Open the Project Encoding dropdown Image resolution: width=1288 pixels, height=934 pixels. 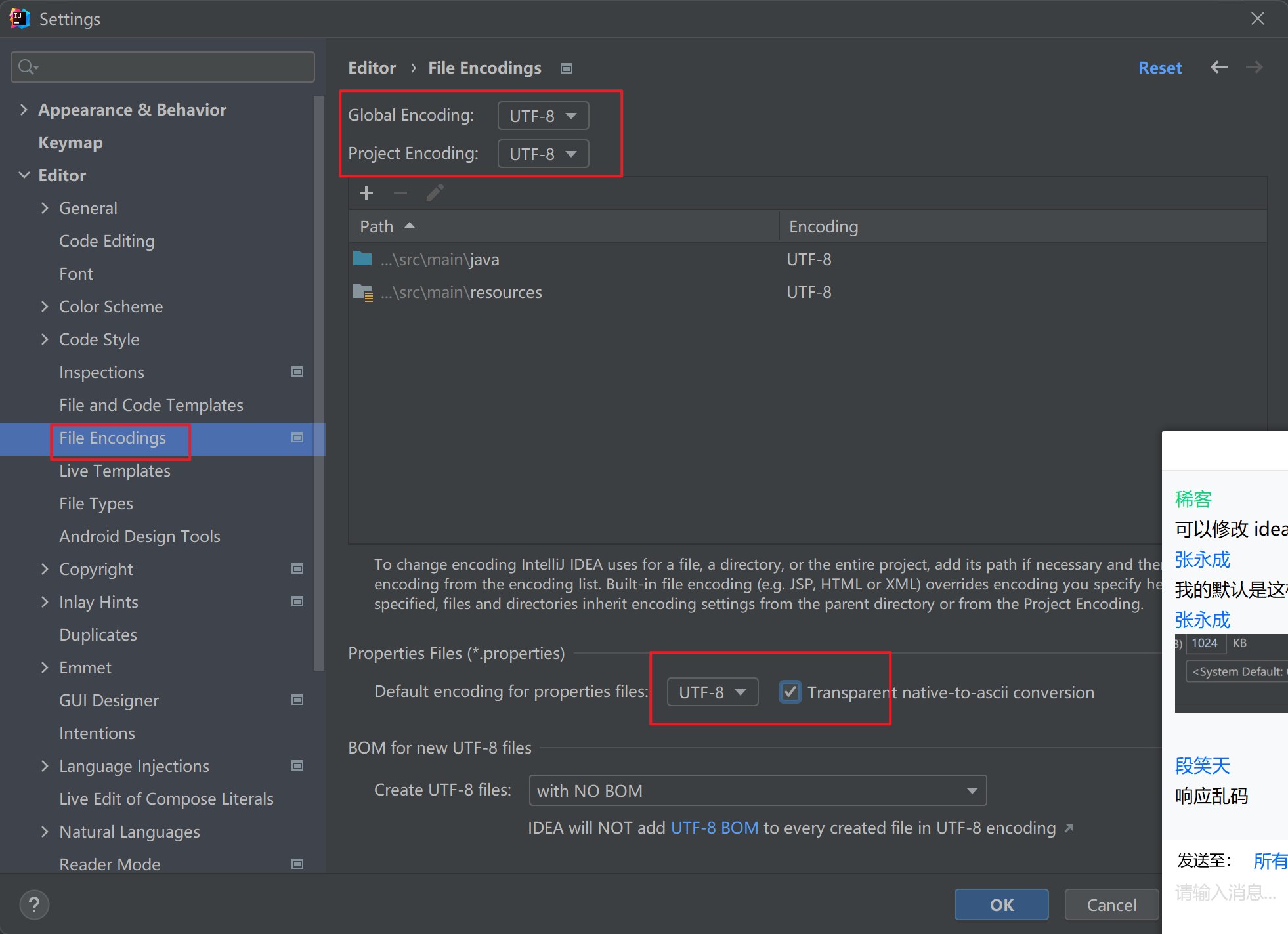click(543, 154)
